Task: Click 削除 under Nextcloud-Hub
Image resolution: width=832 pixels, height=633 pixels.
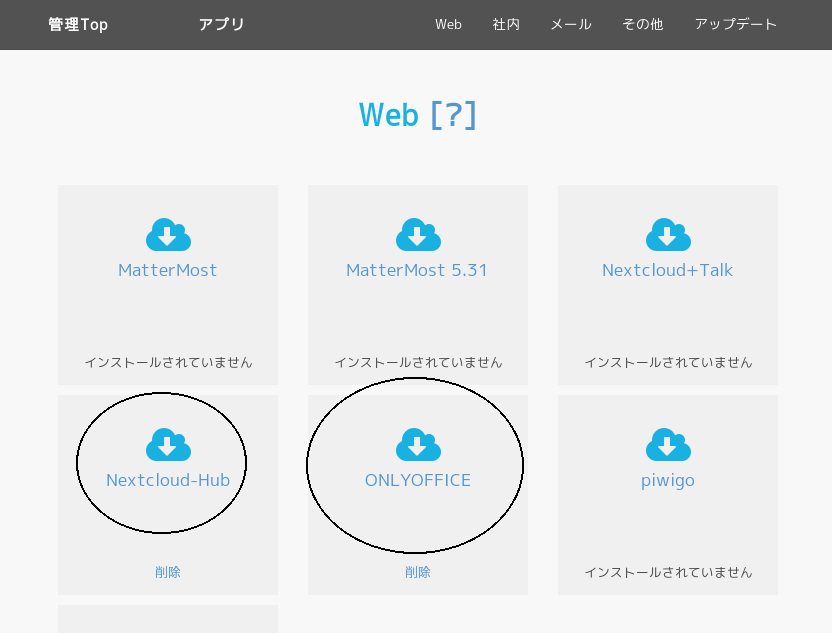Action: click(168, 572)
